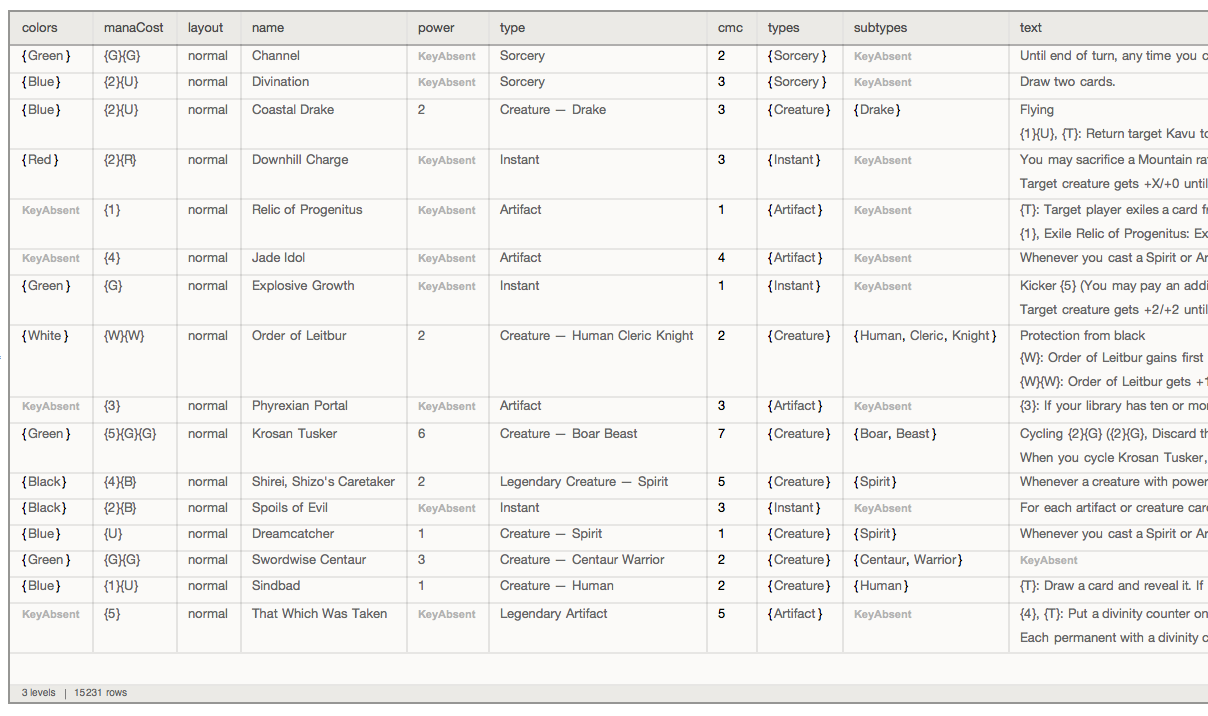The width and height of the screenshot is (1208, 716).
Task: Click "Protection from black" text cell
Action: click(1082, 336)
